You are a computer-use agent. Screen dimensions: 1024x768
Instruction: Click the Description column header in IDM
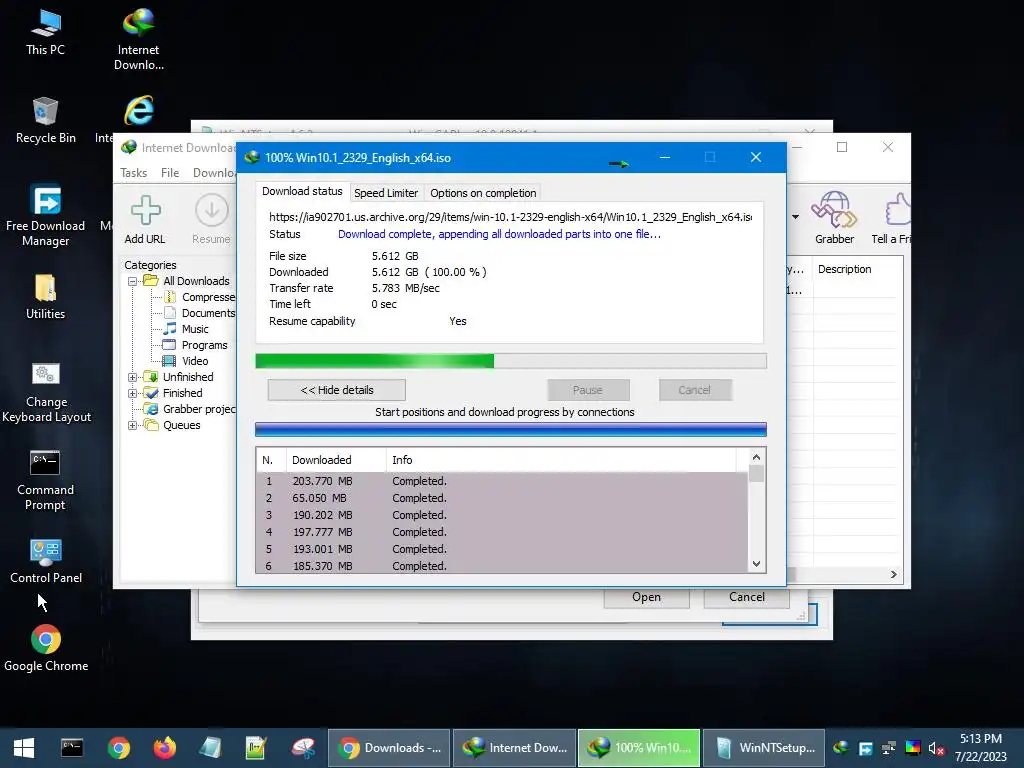857,269
